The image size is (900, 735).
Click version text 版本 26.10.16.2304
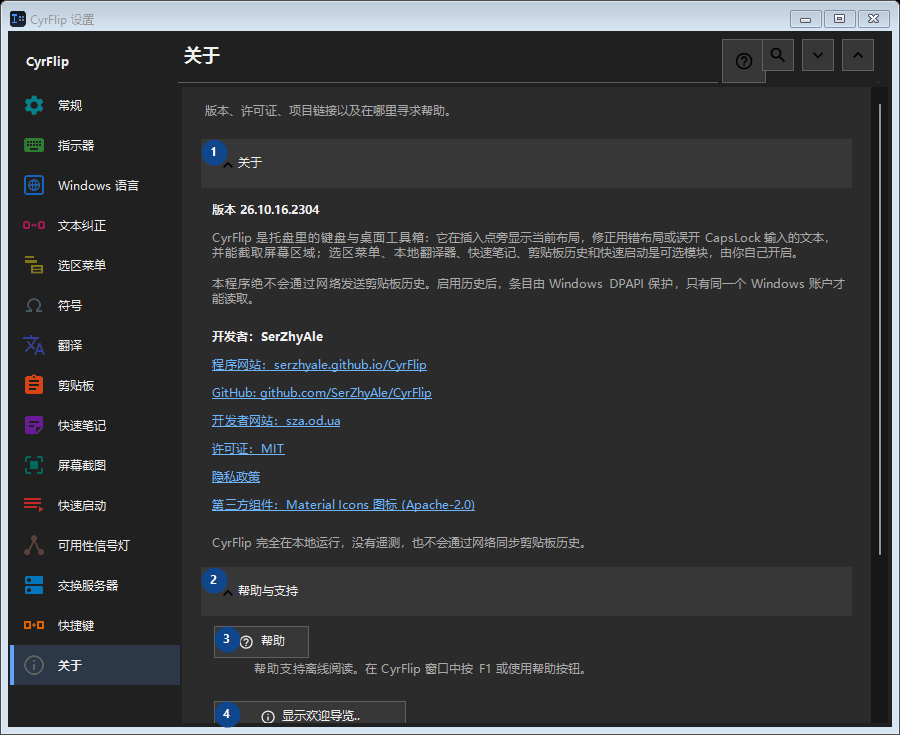click(265, 210)
